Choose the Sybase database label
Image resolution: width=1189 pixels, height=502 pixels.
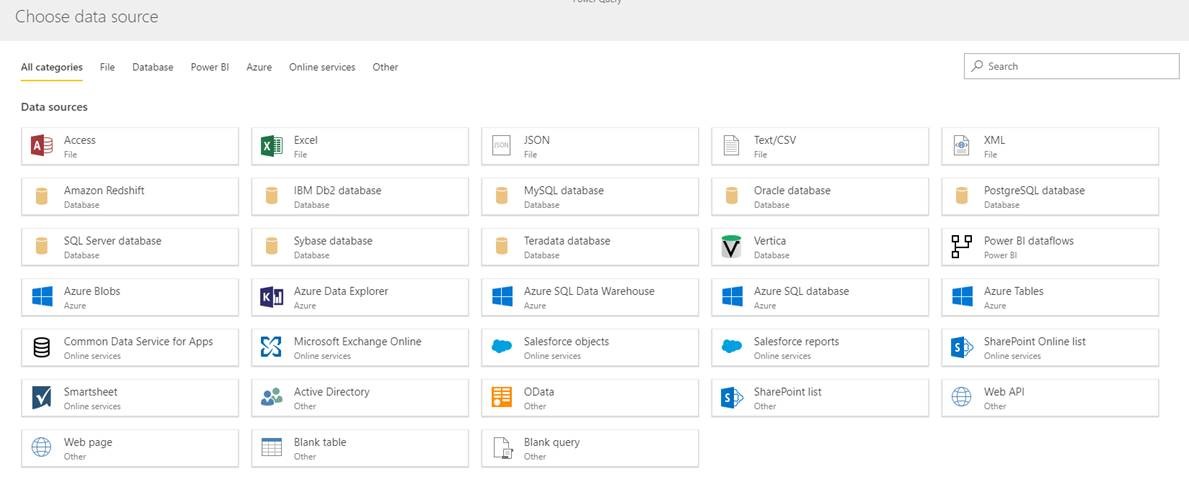point(333,240)
